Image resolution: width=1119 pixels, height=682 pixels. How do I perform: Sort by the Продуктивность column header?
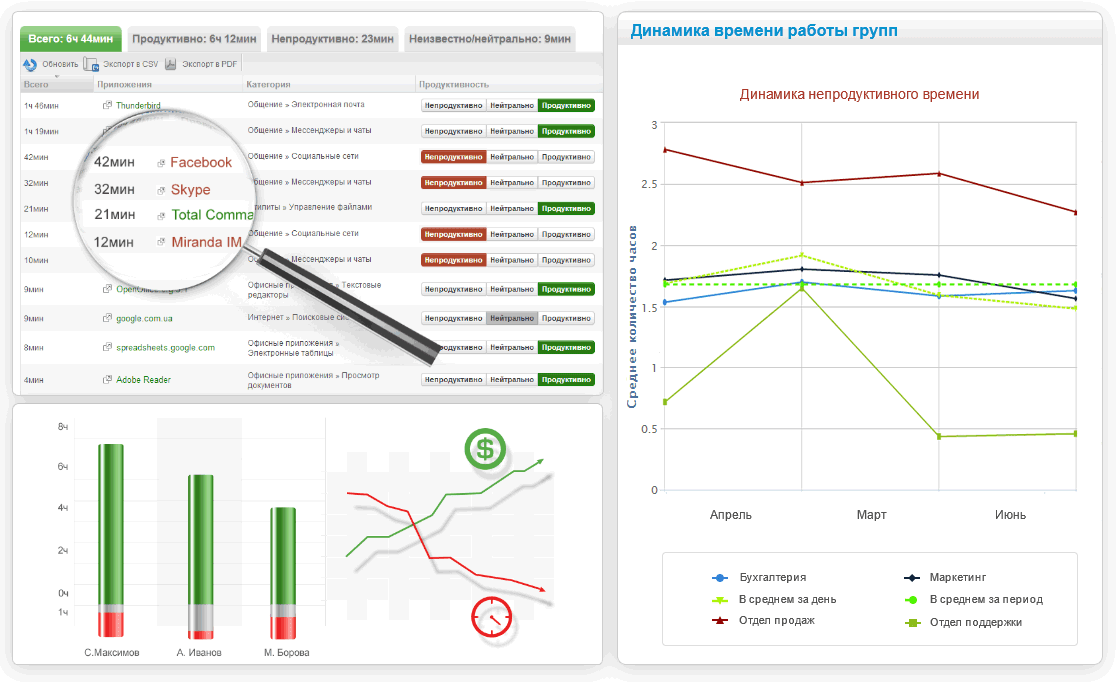click(454, 84)
